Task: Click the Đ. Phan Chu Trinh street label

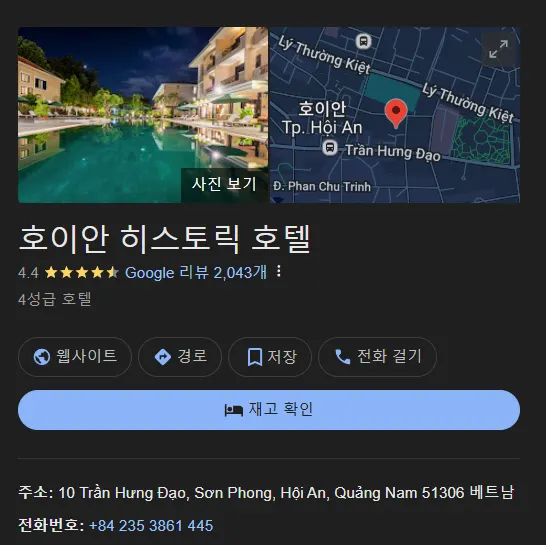Action: click(322, 187)
